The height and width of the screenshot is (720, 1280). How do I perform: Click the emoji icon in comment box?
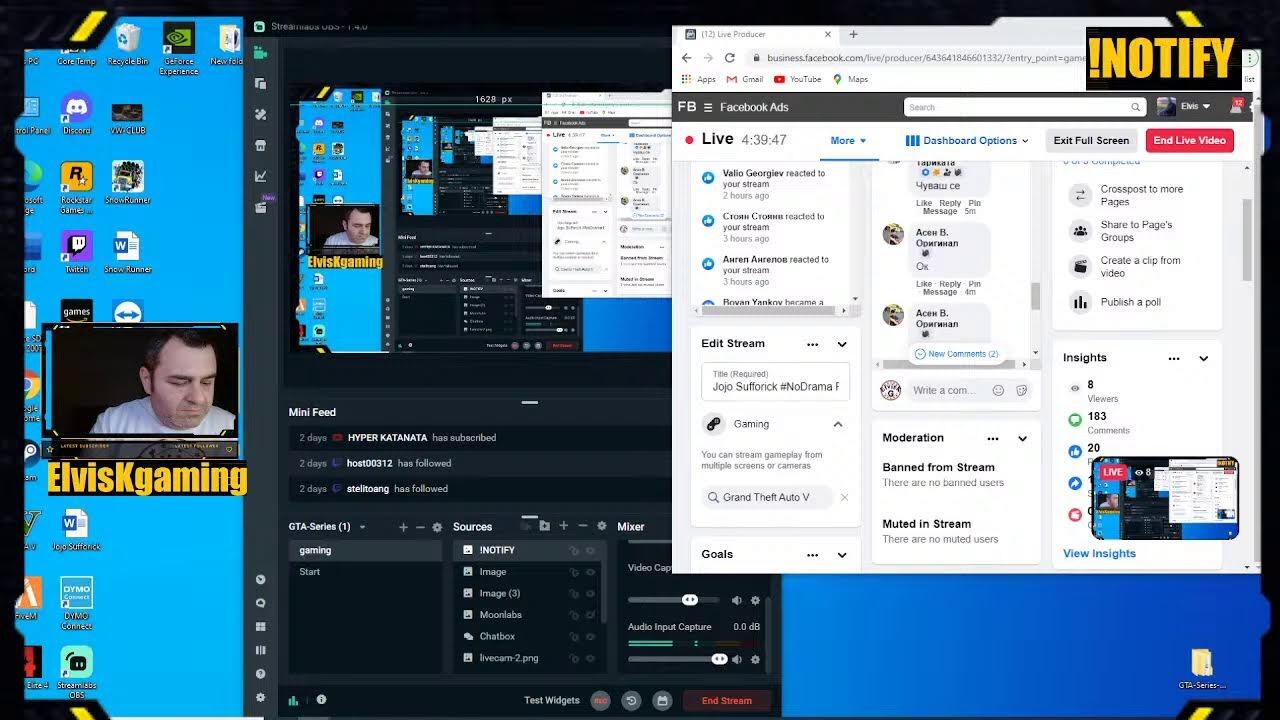pos(998,390)
